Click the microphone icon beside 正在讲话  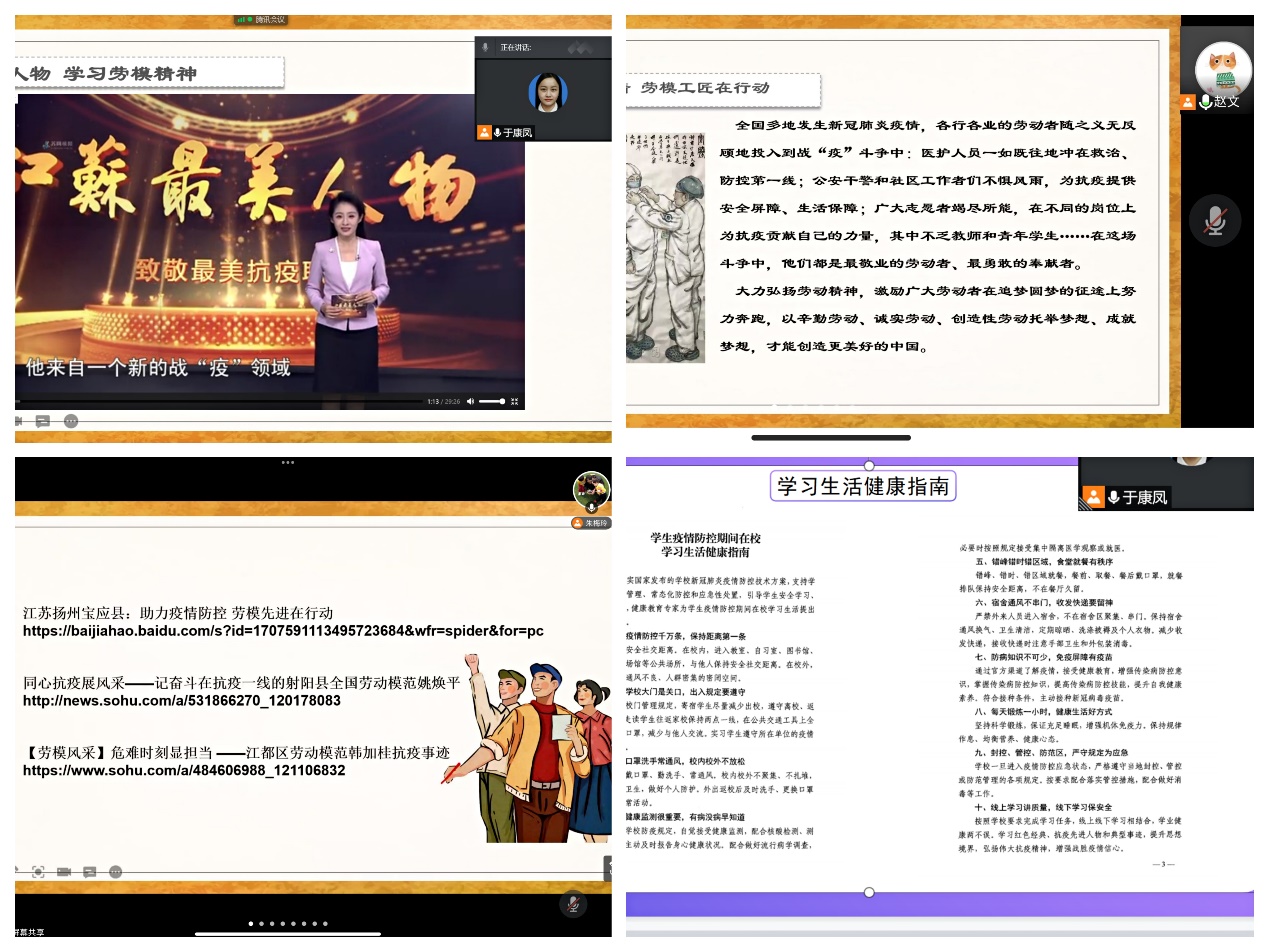[x=486, y=47]
